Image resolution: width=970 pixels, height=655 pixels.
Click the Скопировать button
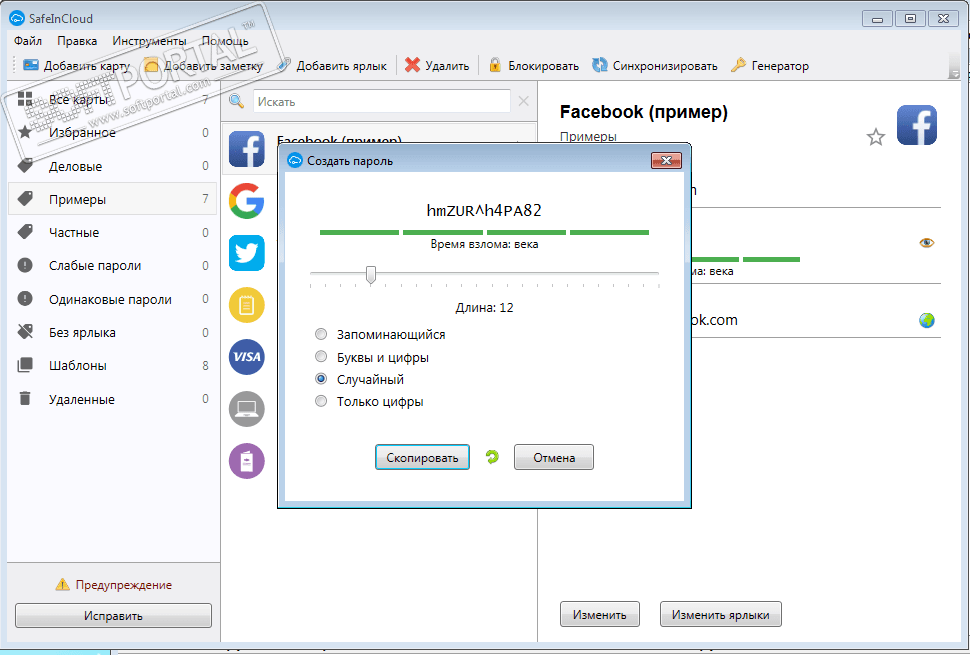(x=422, y=457)
